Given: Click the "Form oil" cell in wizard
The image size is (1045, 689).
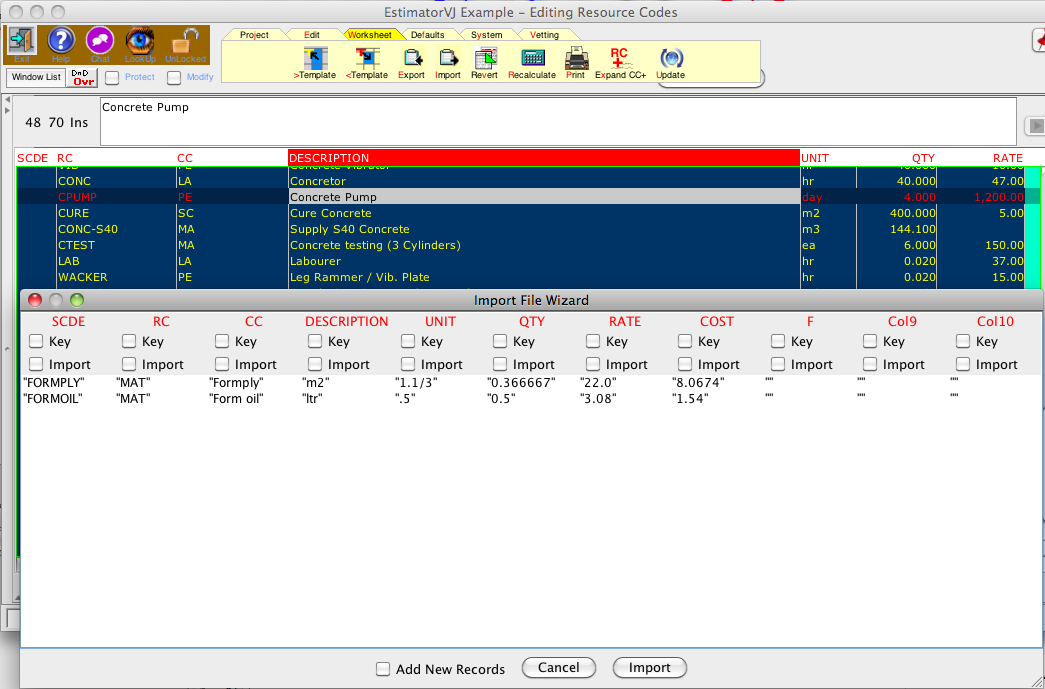Looking at the screenshot, I should click(236, 398).
